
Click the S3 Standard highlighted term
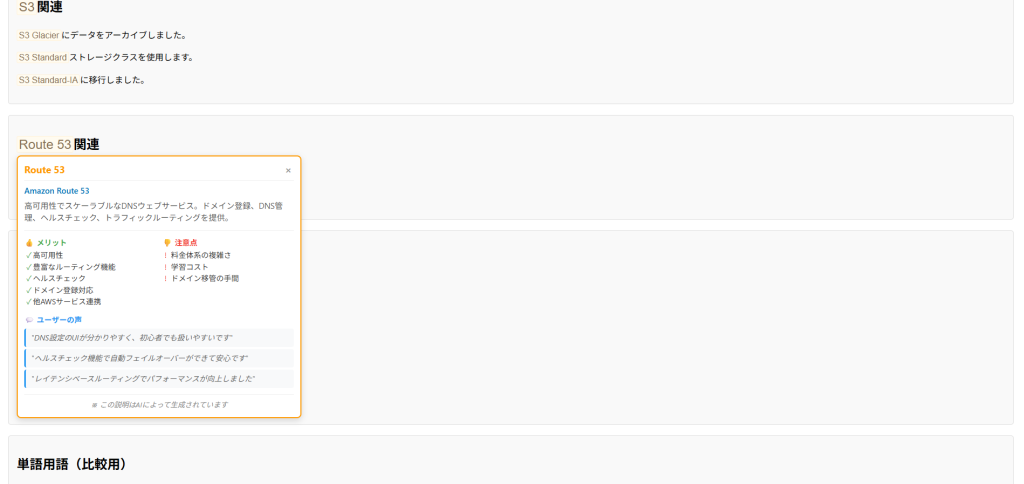[42, 57]
